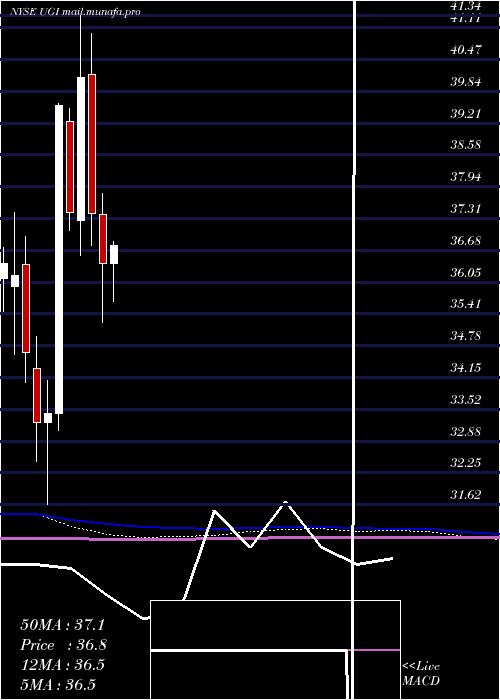The image size is (500, 700).
Task: Select the 31.62 price axis label
Action: (x=467, y=495)
